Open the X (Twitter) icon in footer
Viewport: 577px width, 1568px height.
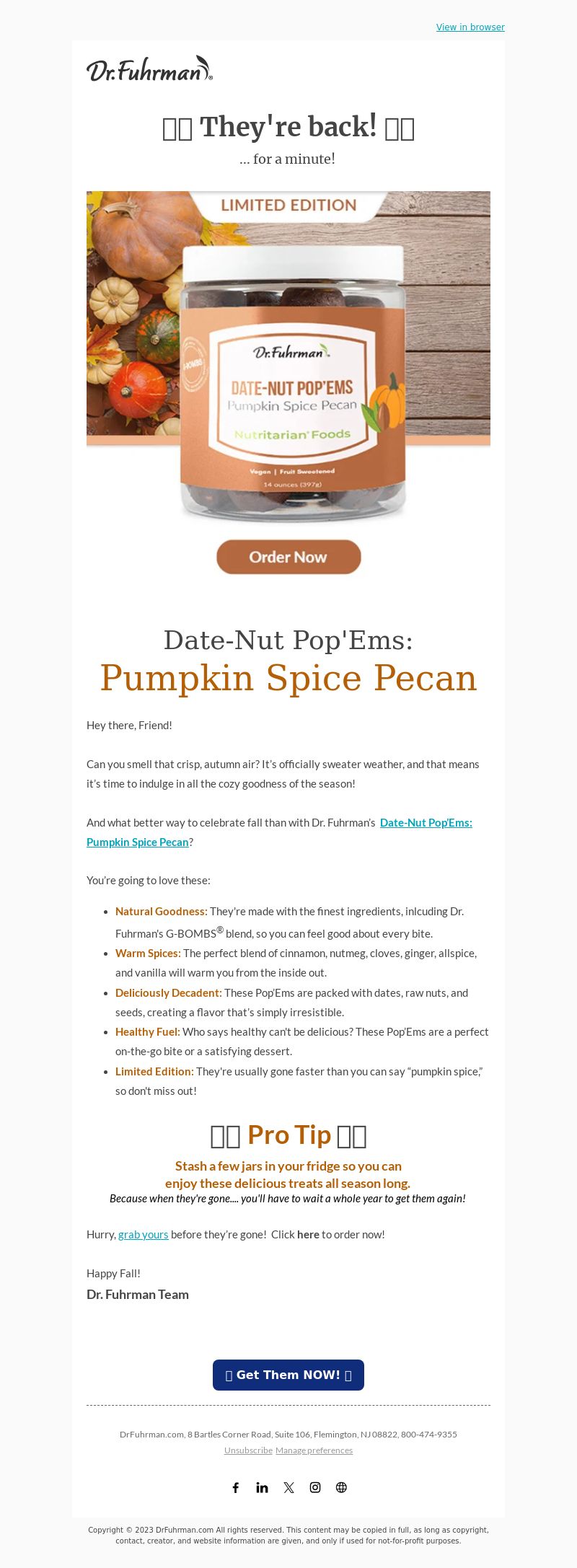[x=288, y=1487]
